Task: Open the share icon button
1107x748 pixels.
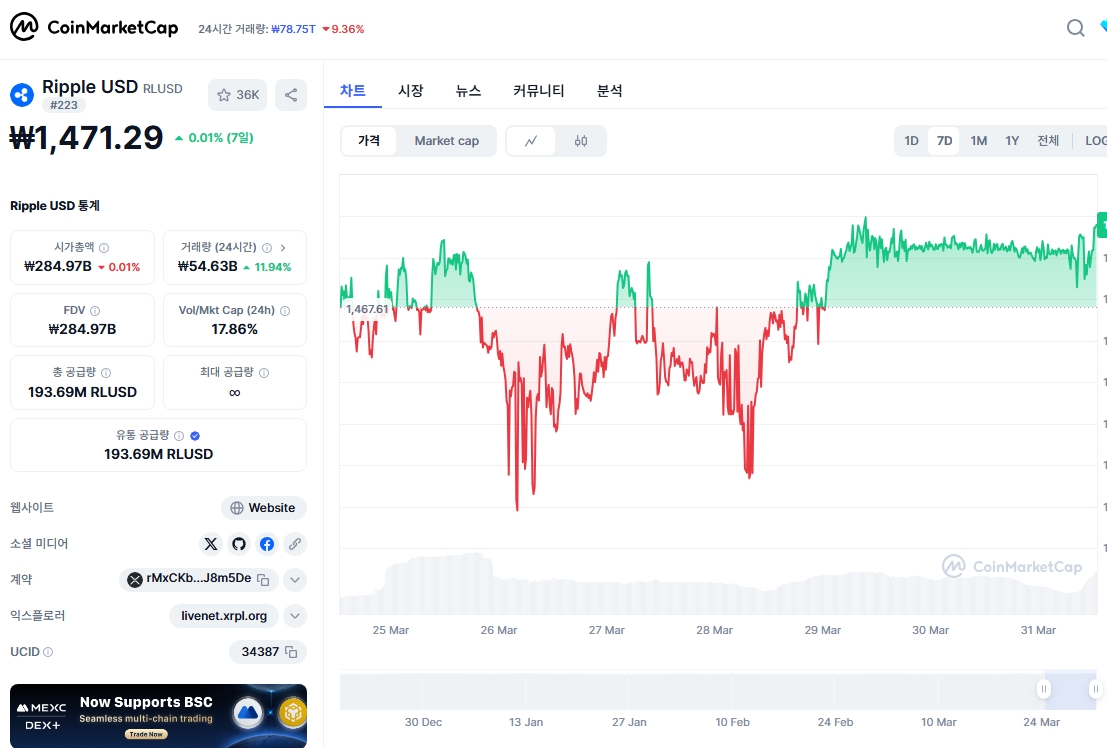Action: [x=291, y=95]
